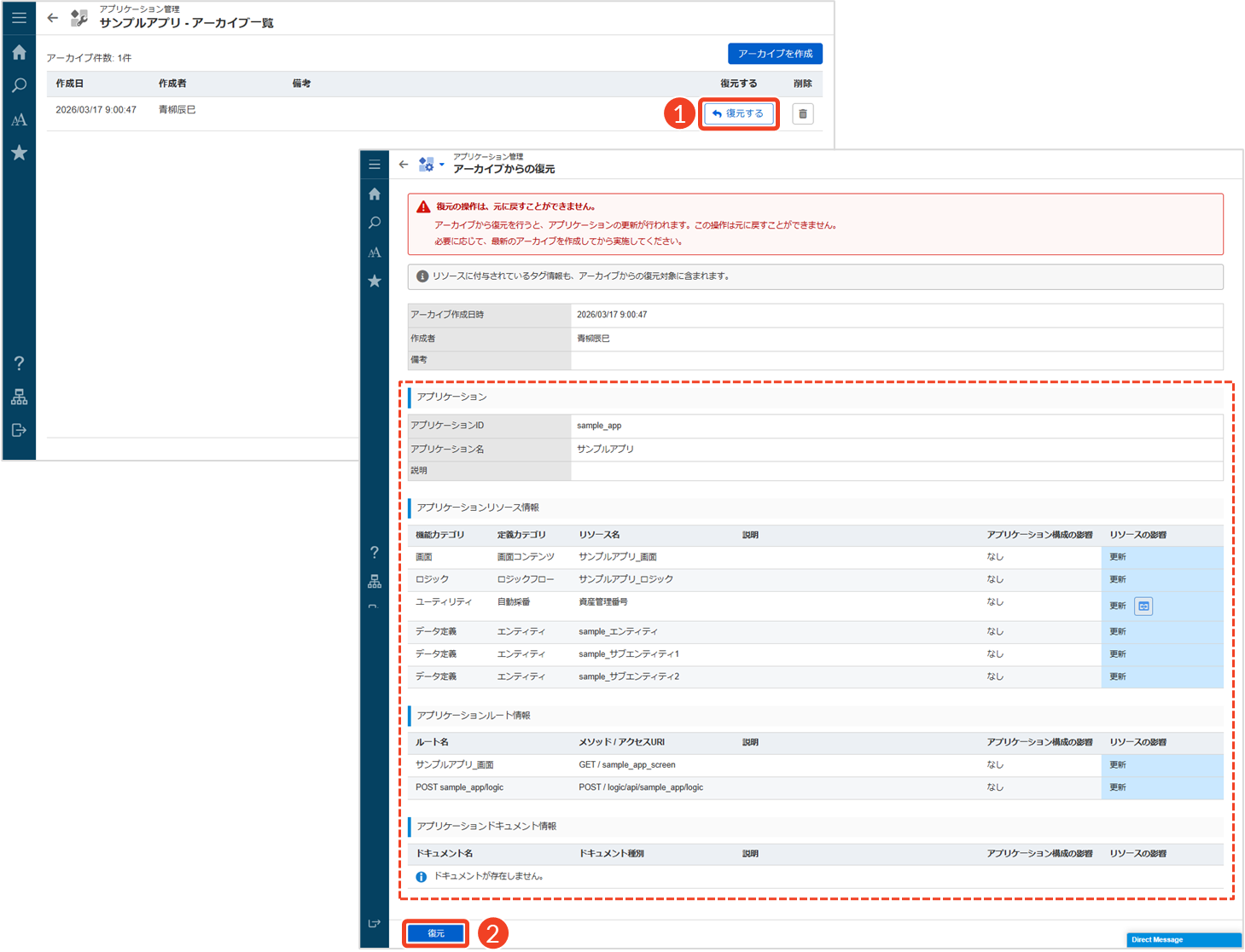Open the detail icon beside 資産管理番号 更新
Screen dimensions: 1245x952
(x=1143, y=606)
